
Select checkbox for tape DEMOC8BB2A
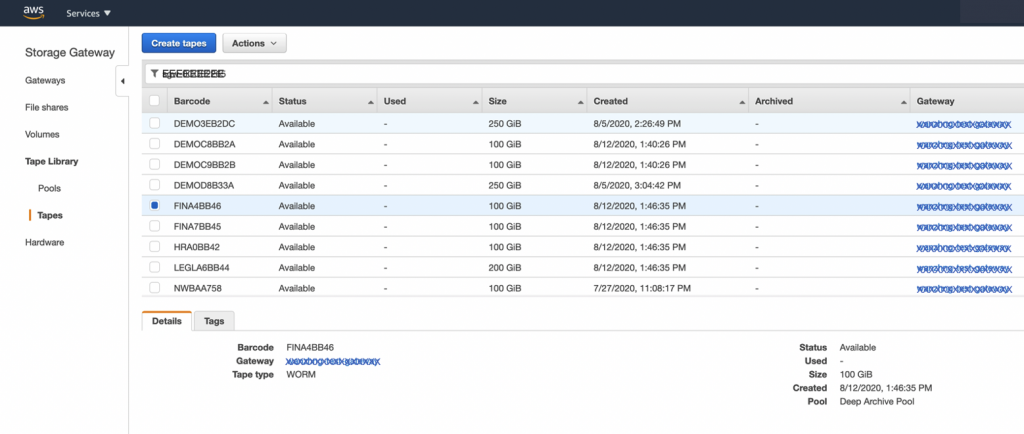pos(154,144)
